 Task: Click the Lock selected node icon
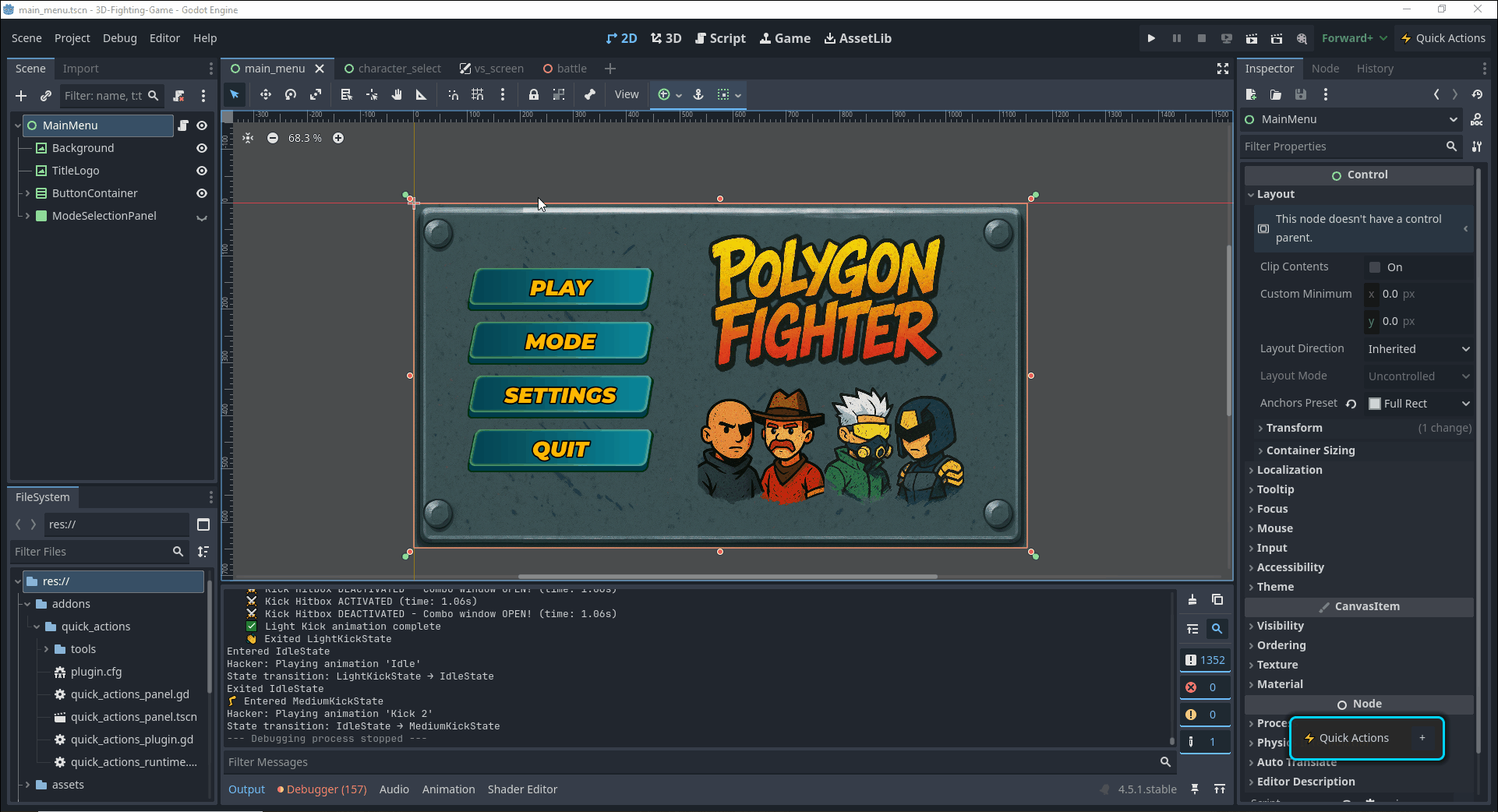tap(533, 95)
